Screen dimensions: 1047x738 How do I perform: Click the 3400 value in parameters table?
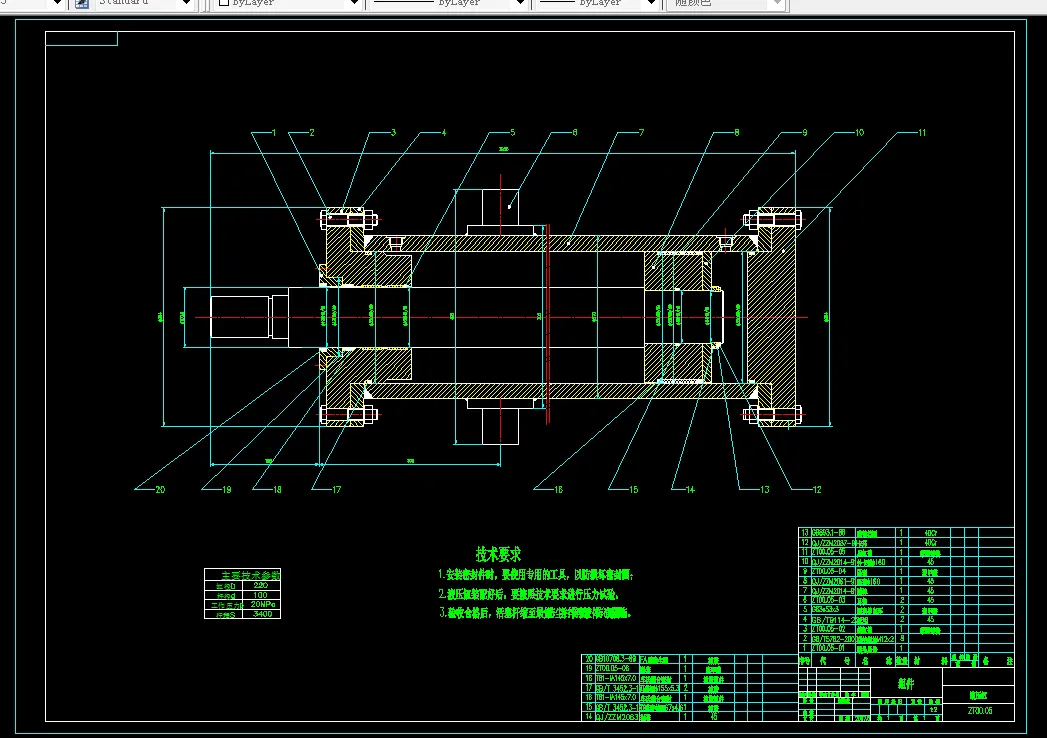click(263, 614)
